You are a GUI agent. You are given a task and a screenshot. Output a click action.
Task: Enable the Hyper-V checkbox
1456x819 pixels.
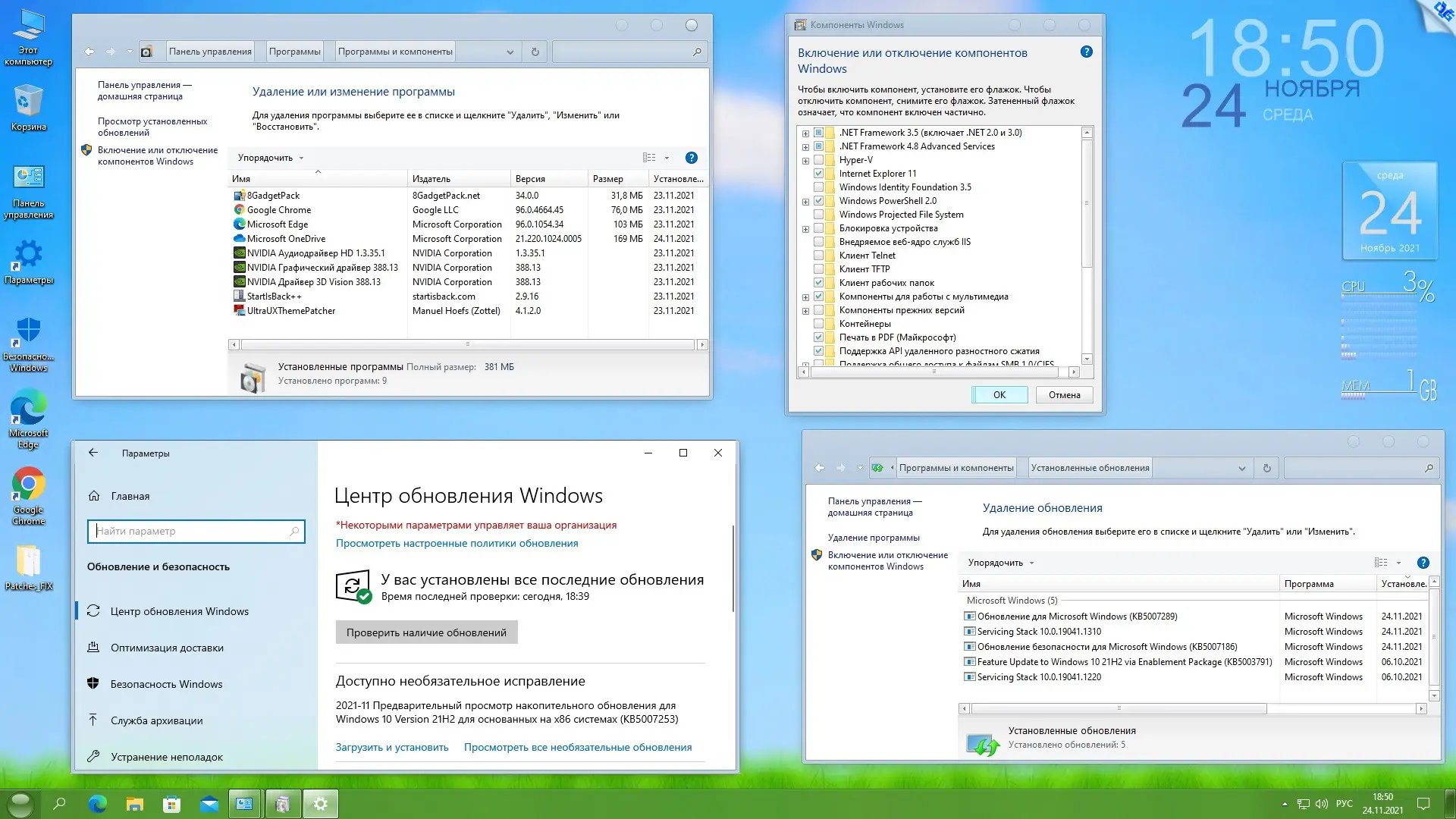818,160
